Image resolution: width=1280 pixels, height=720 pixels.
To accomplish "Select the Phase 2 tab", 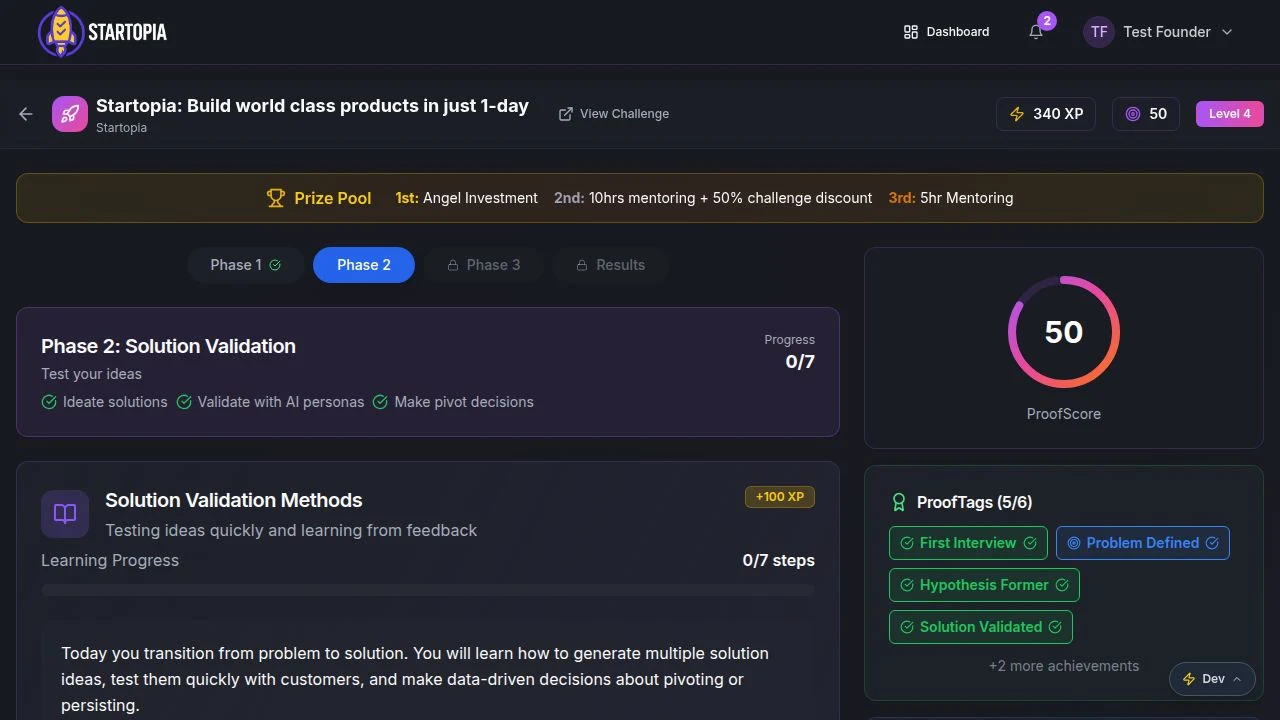I will click(364, 265).
